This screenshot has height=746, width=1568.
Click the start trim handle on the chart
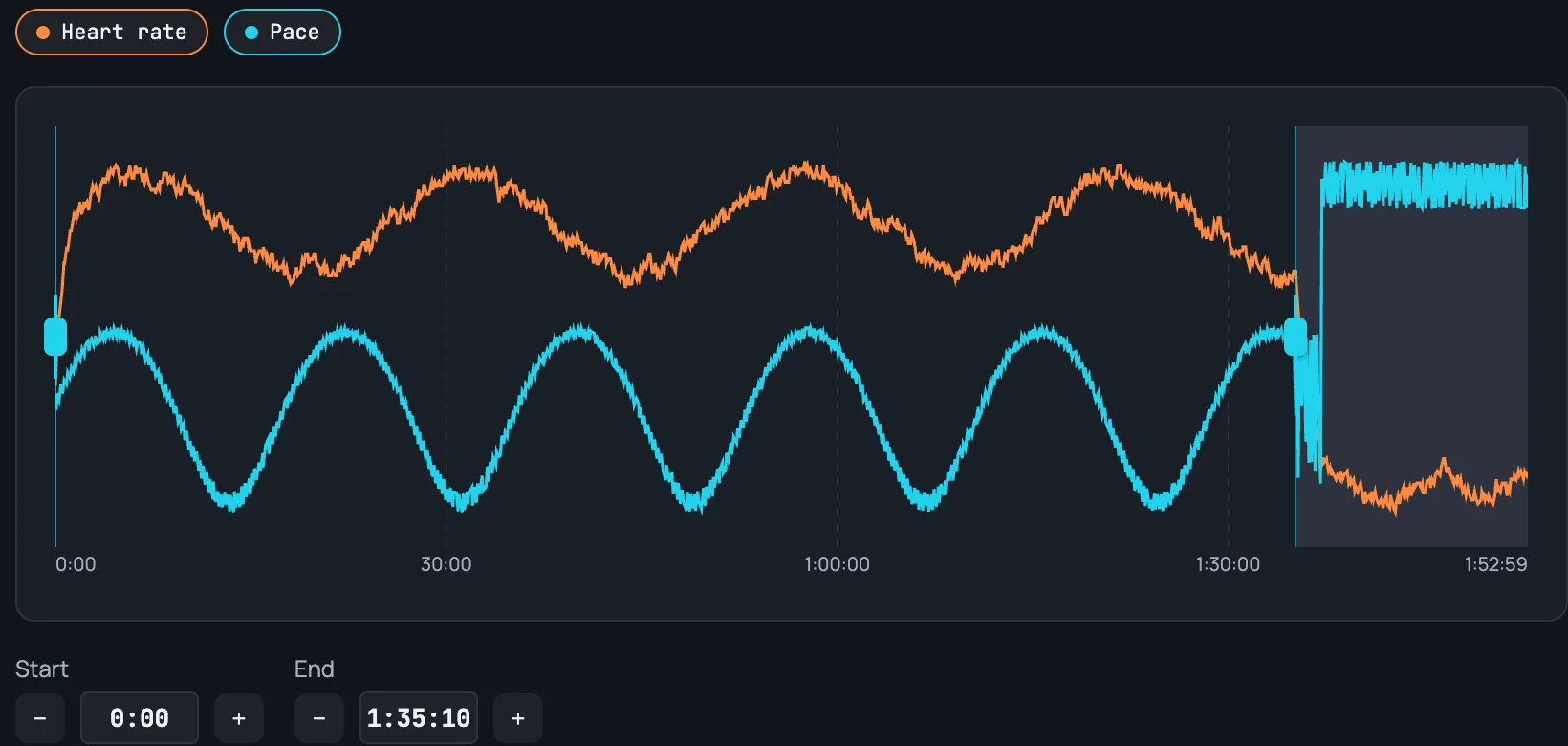click(55, 337)
